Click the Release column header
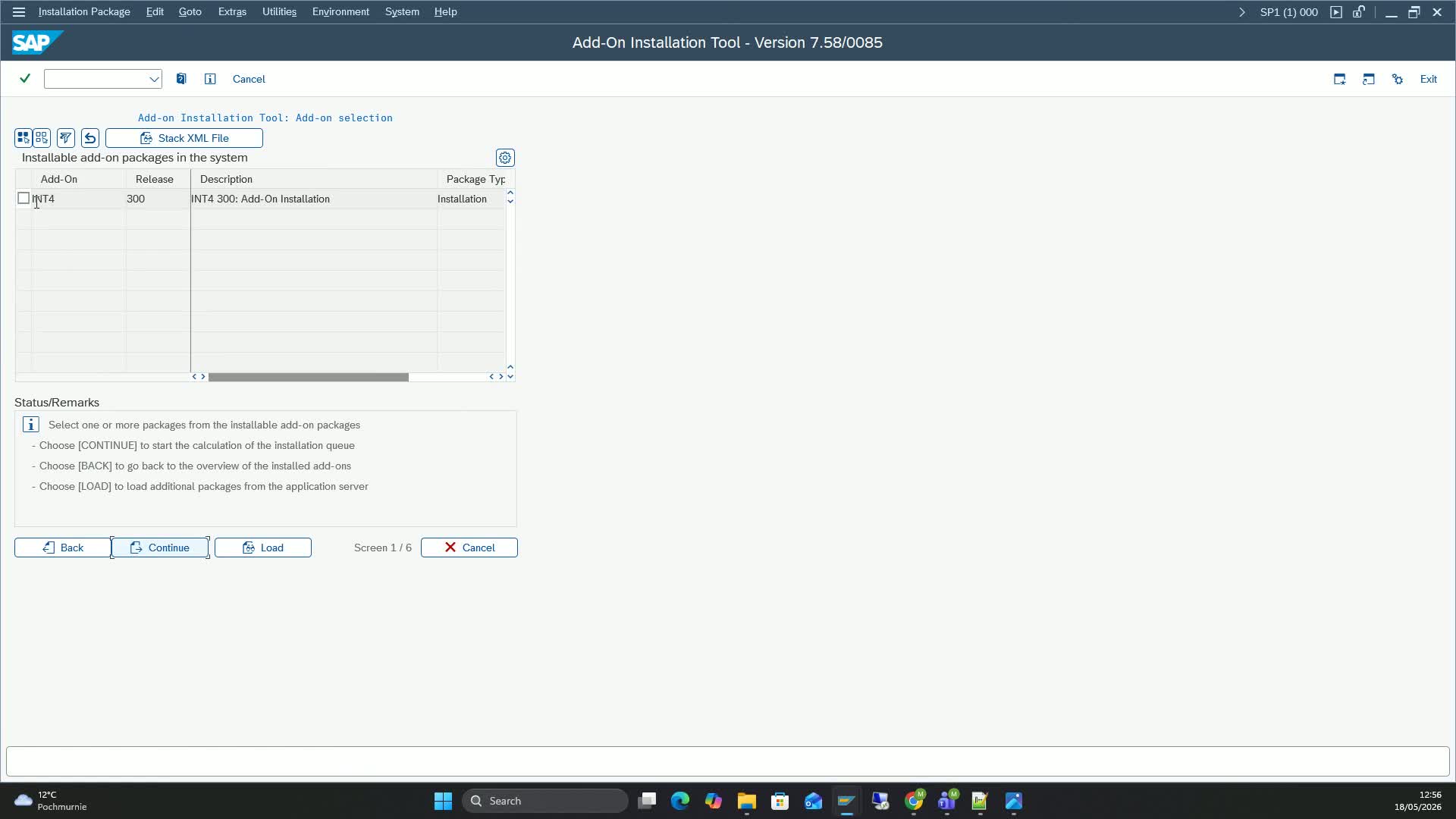This screenshot has height=819, width=1456. (158, 179)
